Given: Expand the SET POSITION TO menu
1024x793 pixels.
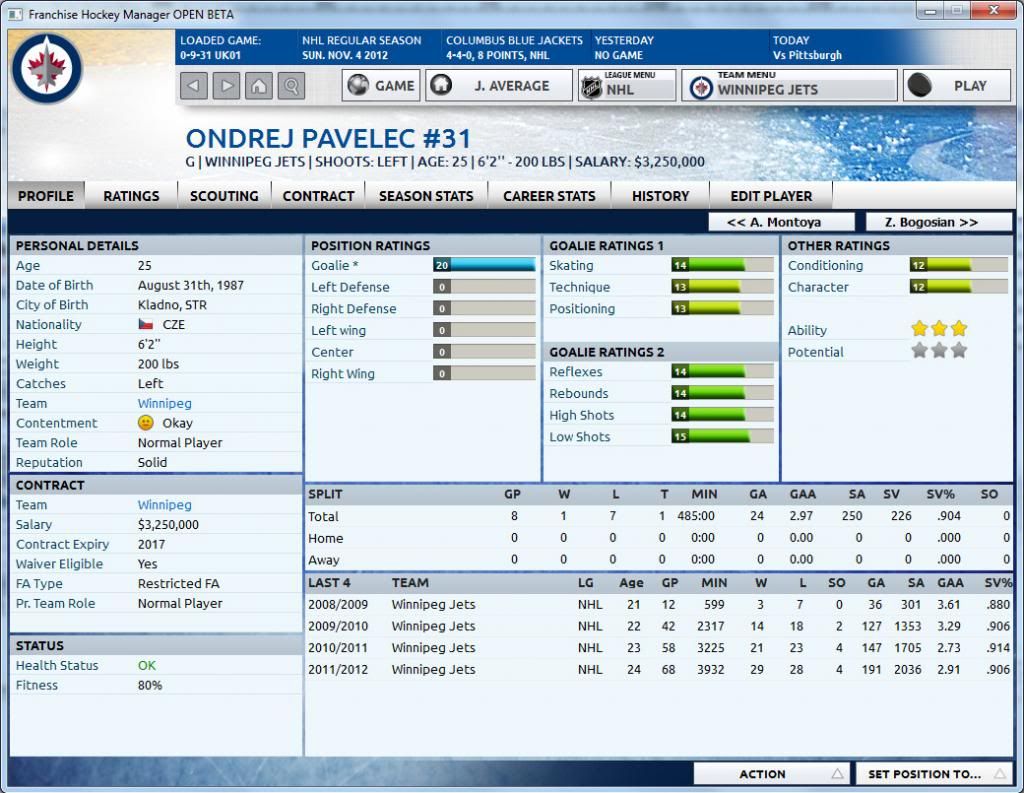Looking at the screenshot, I should pos(933,774).
